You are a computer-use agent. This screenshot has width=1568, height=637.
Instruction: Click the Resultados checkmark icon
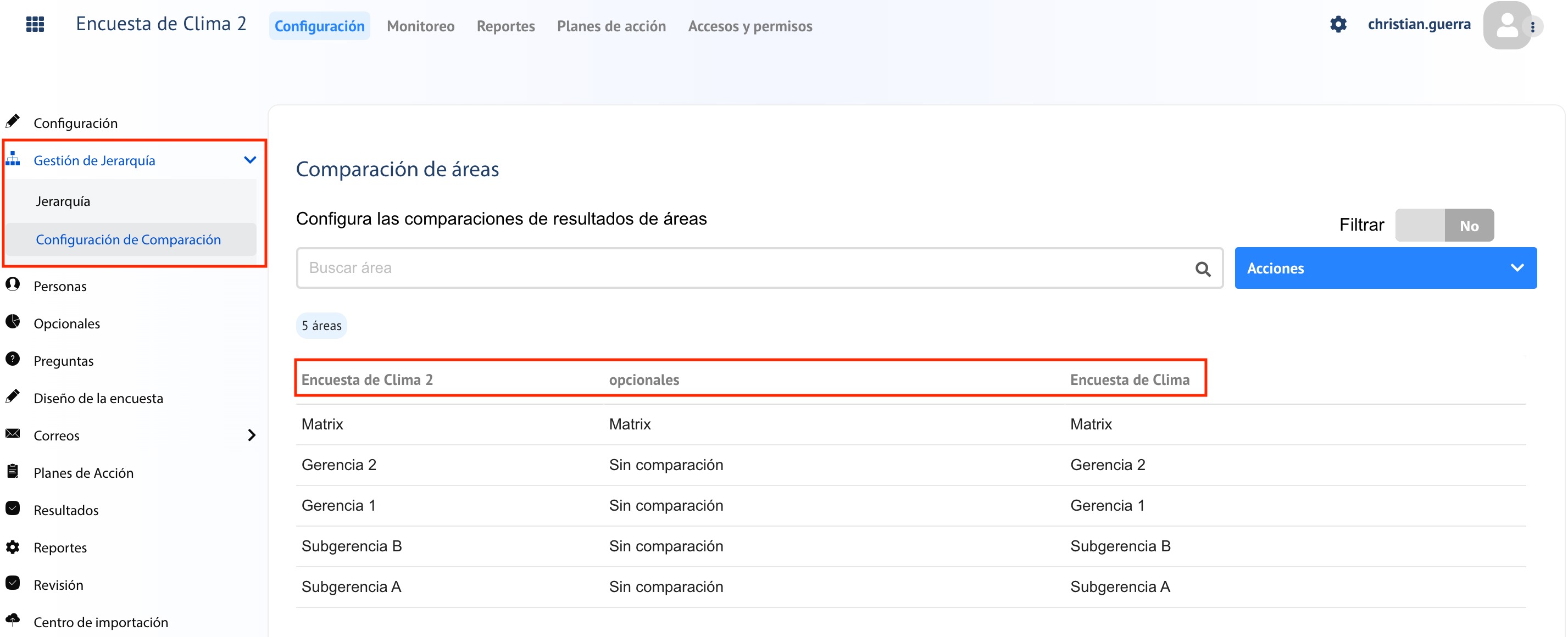13,509
